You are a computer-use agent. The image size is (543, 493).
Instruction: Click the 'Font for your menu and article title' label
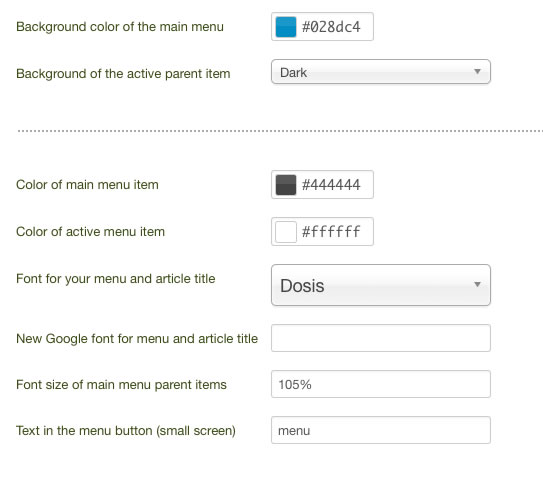point(116,279)
